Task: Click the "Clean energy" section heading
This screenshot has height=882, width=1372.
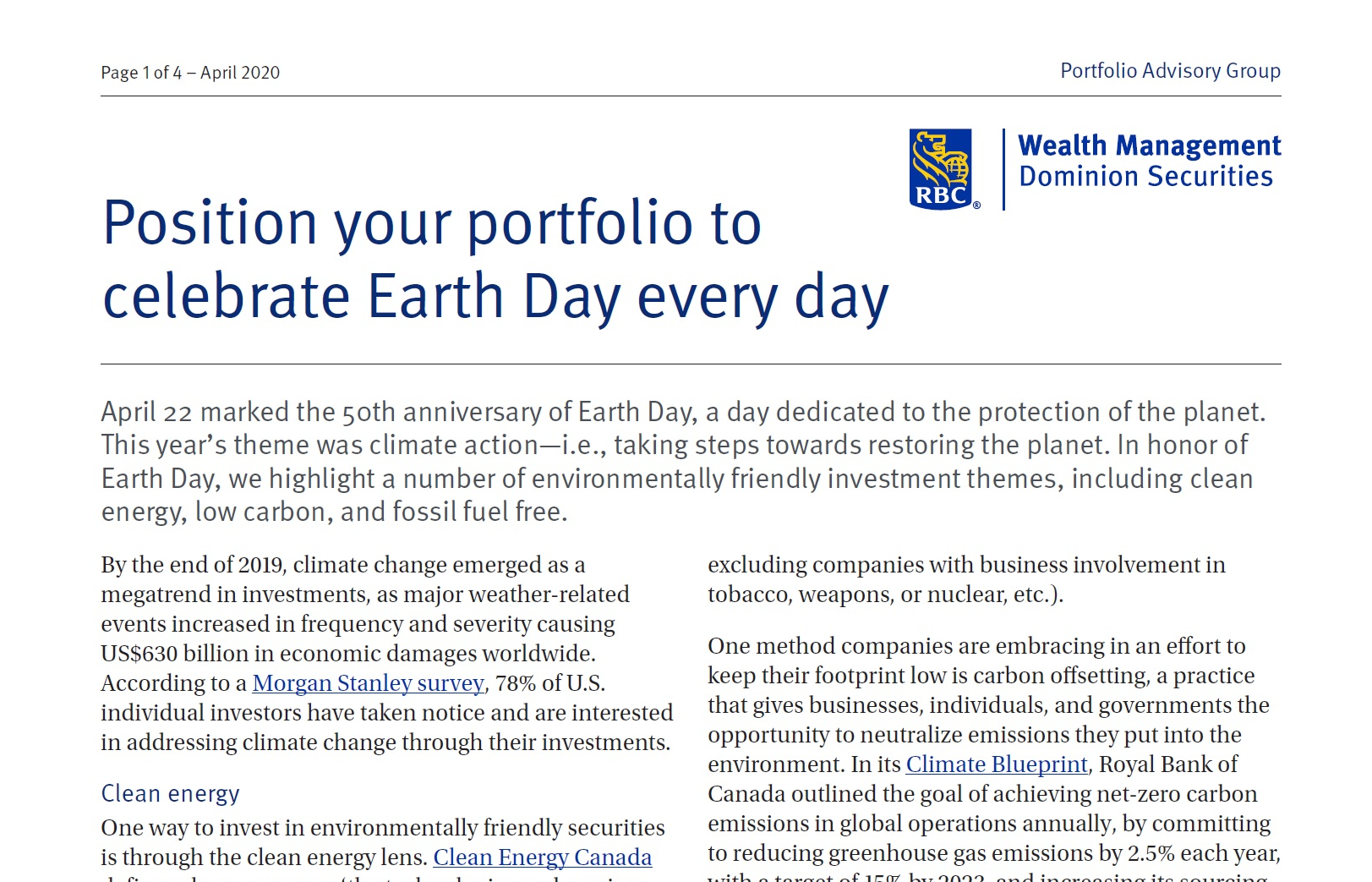Action: coord(170,794)
